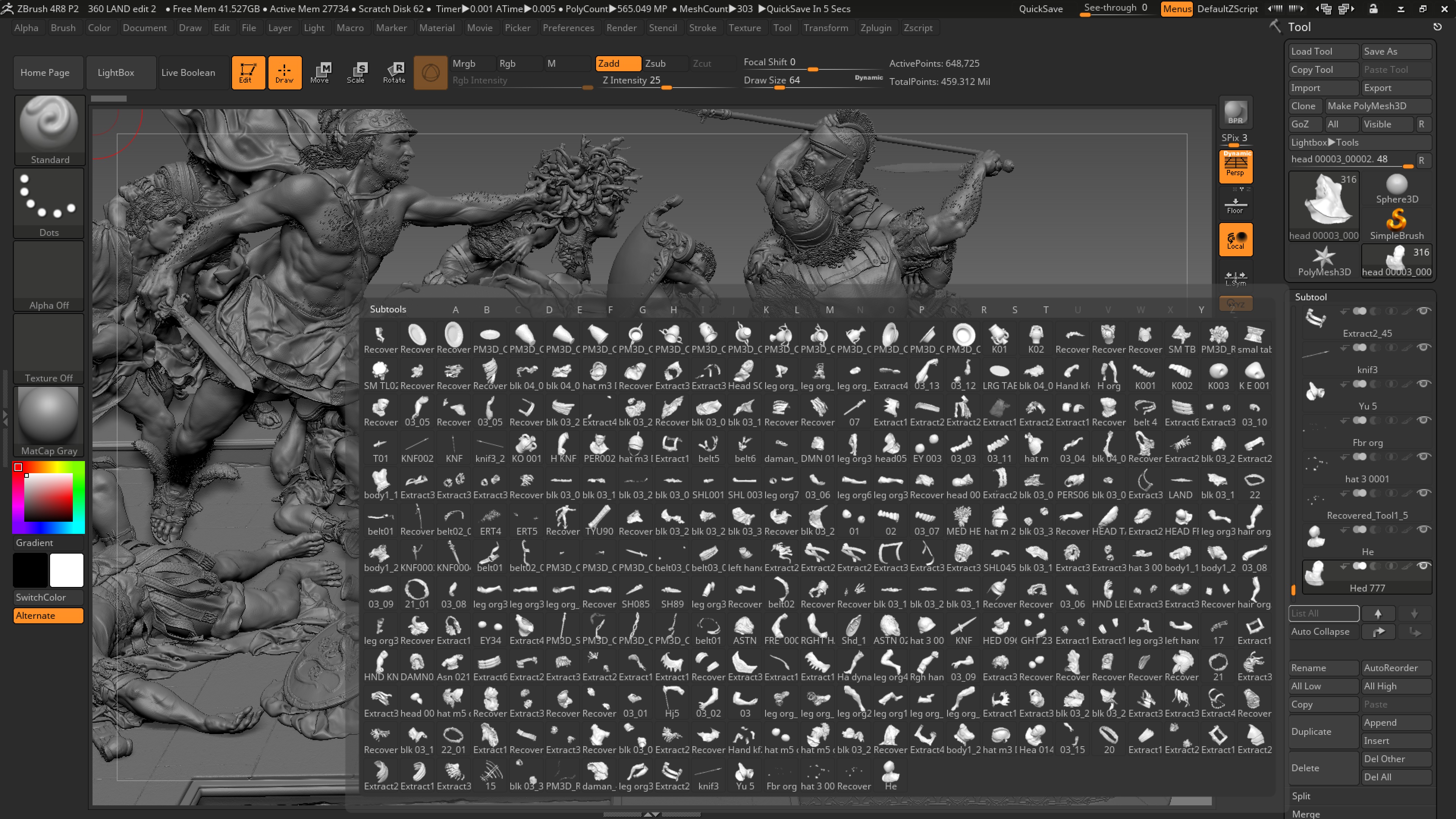Open the Standard brush picker

(50, 130)
